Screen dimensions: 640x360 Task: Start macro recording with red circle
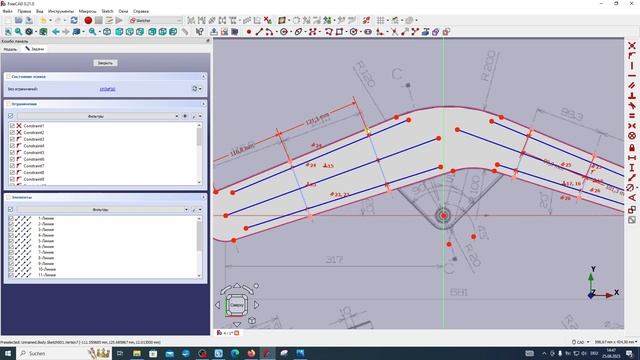[88, 20]
